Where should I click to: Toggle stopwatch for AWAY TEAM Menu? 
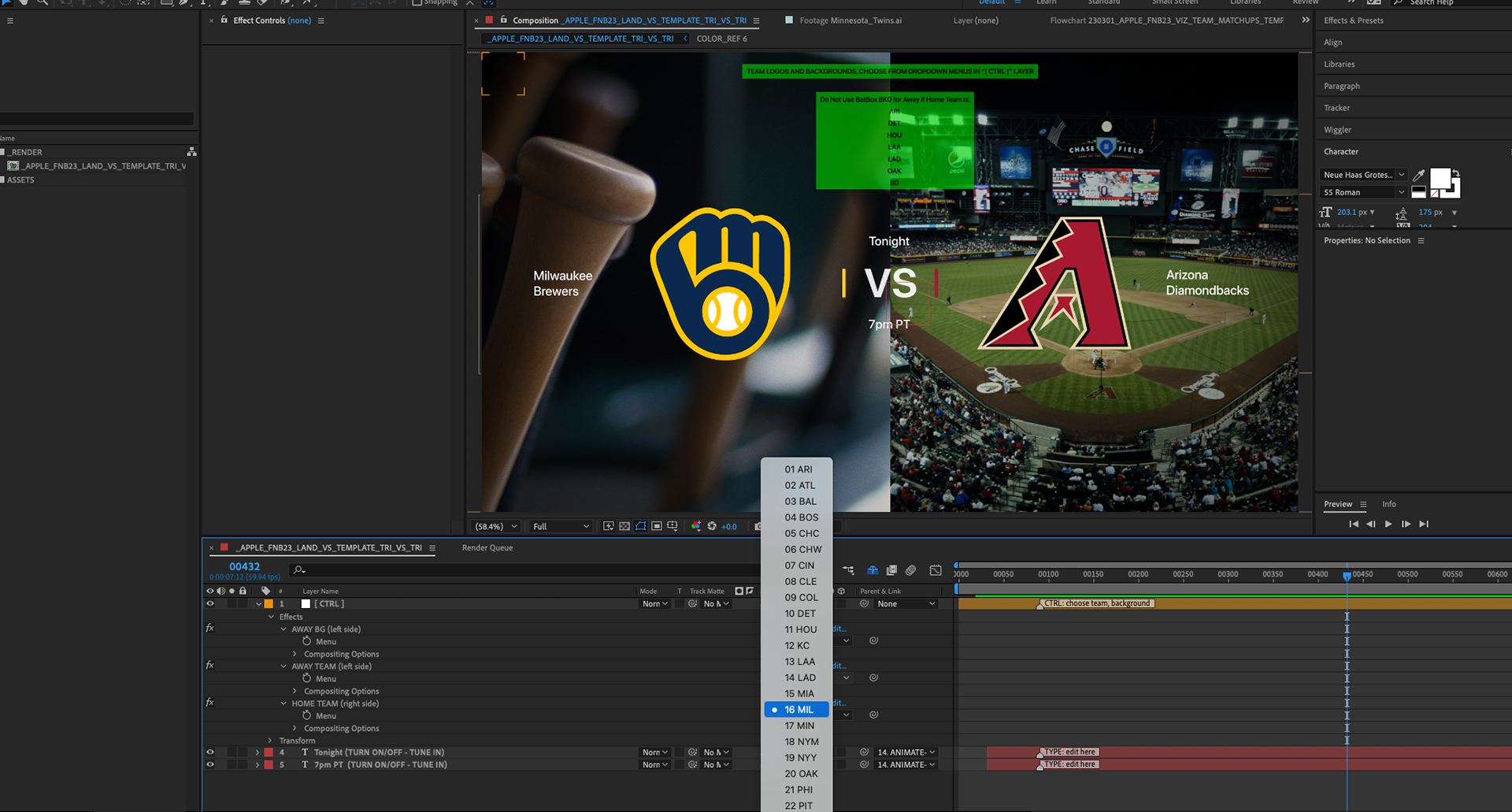point(307,678)
